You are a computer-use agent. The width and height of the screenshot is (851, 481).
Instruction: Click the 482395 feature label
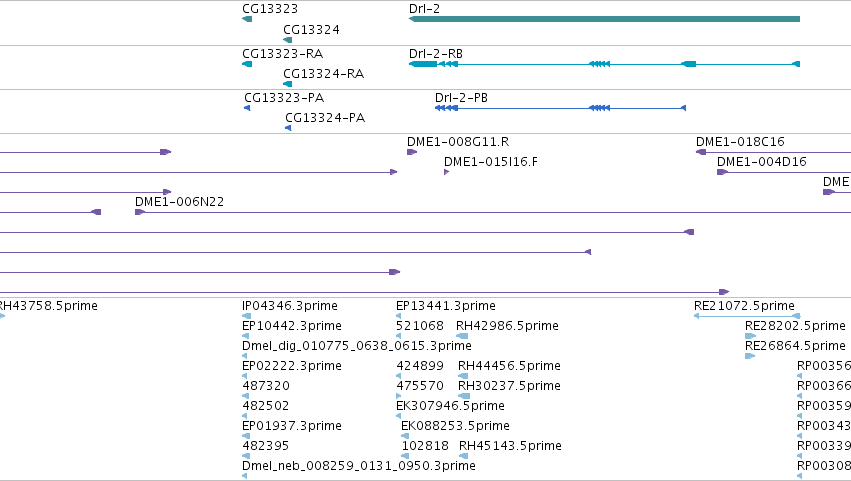pos(265,446)
